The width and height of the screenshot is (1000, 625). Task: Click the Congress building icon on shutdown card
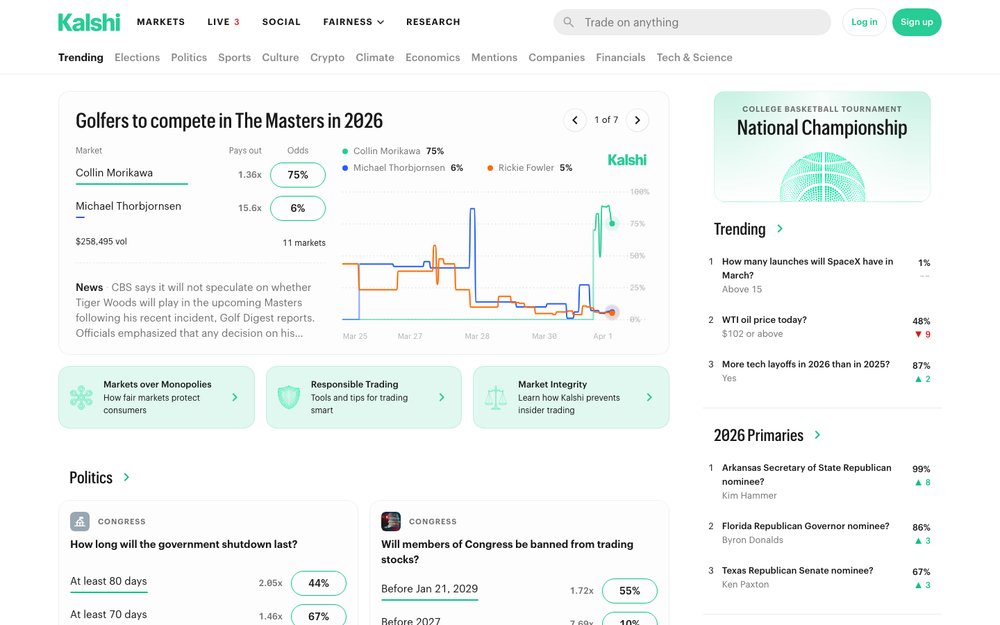click(x=80, y=521)
